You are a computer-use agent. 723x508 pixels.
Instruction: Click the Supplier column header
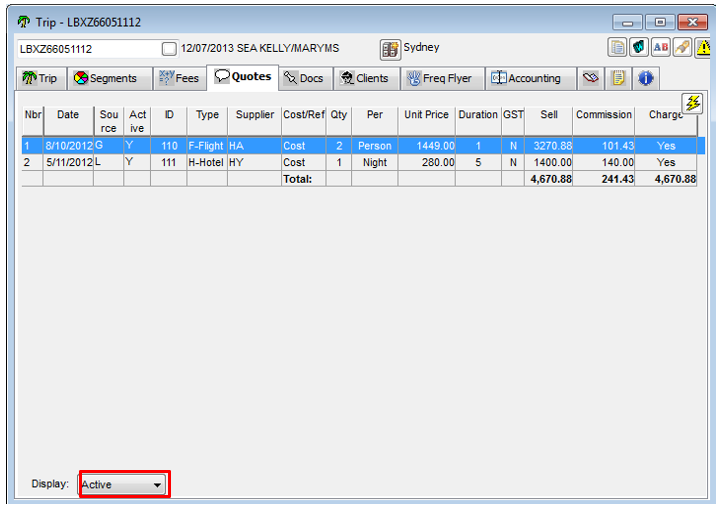point(255,121)
